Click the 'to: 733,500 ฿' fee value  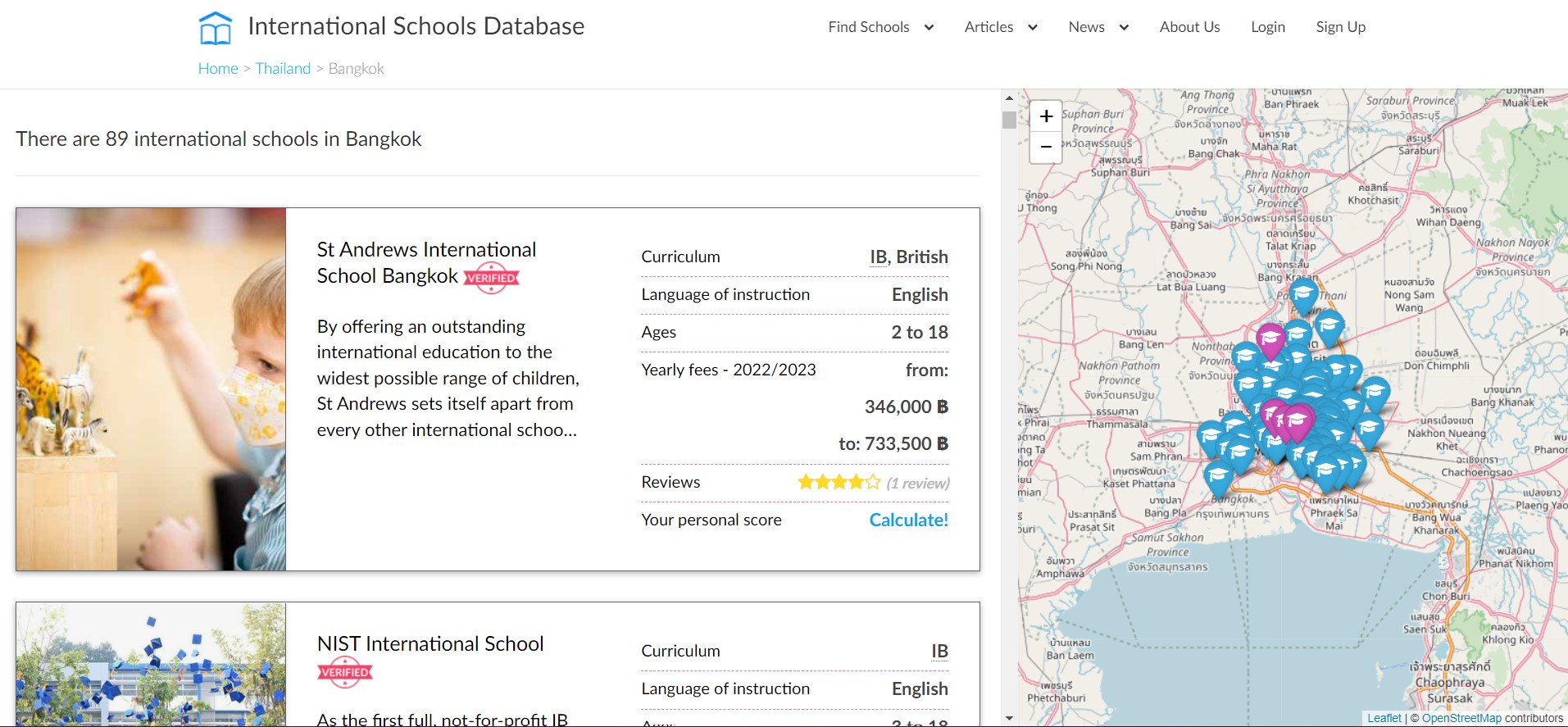point(893,443)
